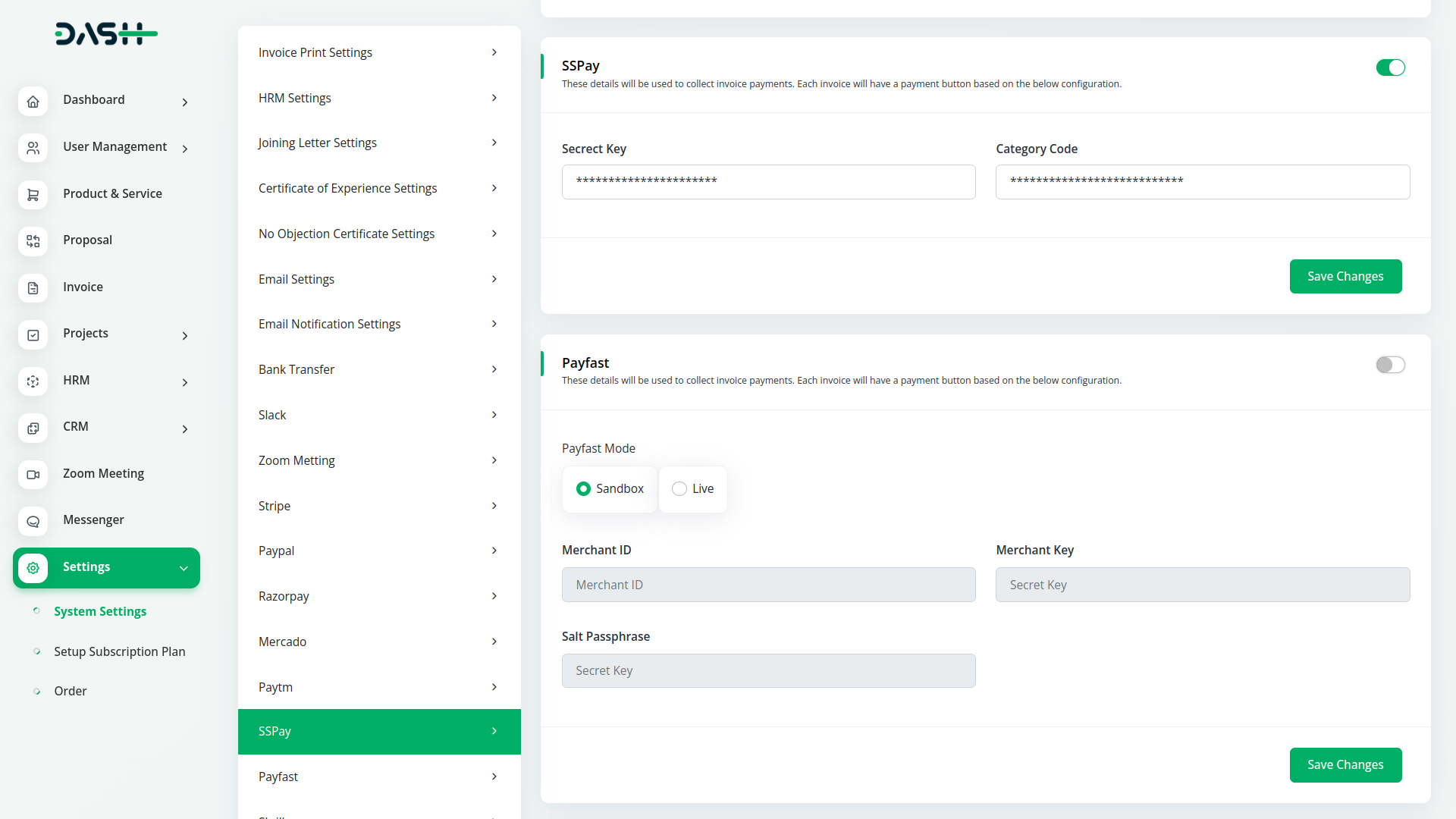Expand the Dashboard submenu arrow
The image size is (1456, 819).
185,102
